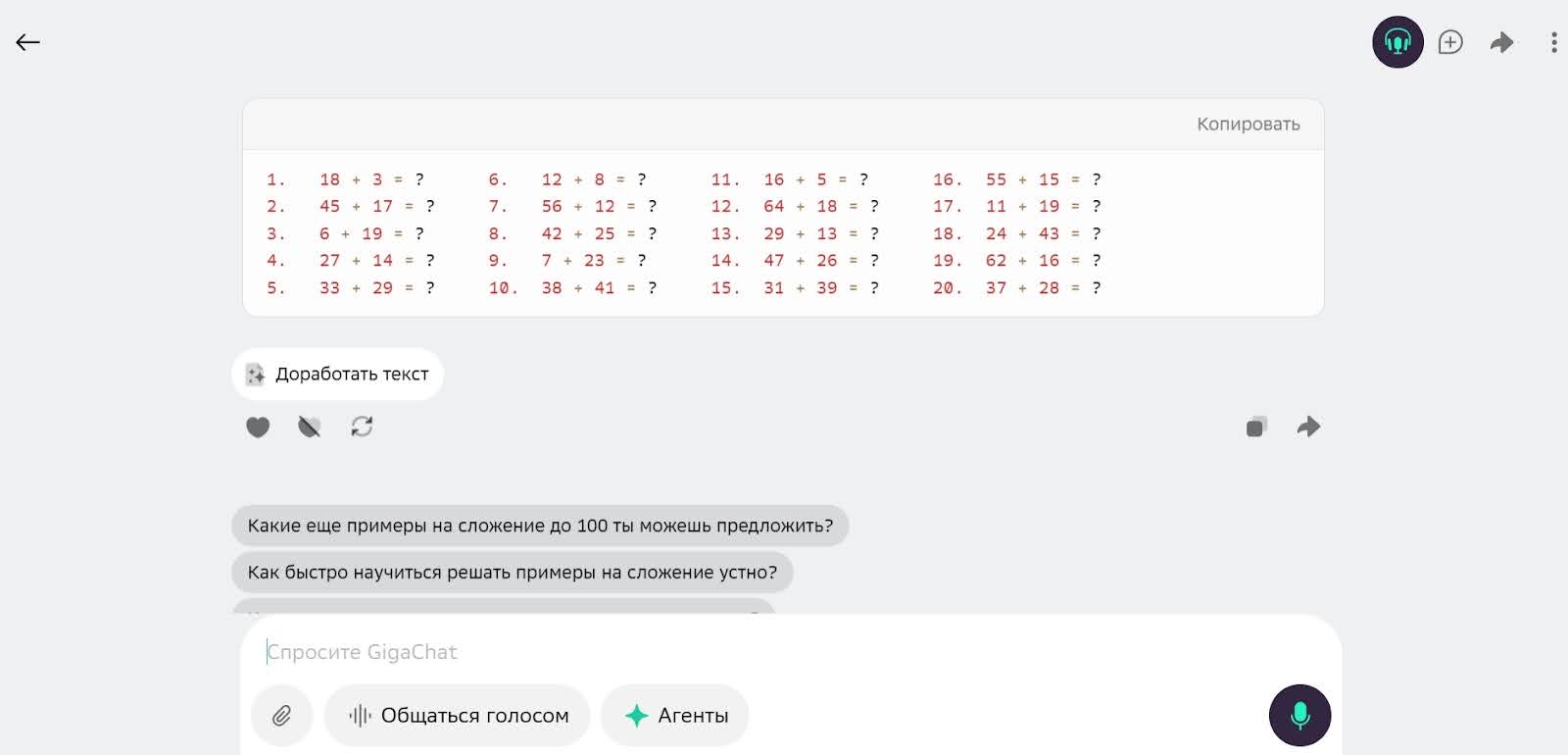Like the response with heart icon
This screenshot has height=755, width=1568.
(x=258, y=427)
